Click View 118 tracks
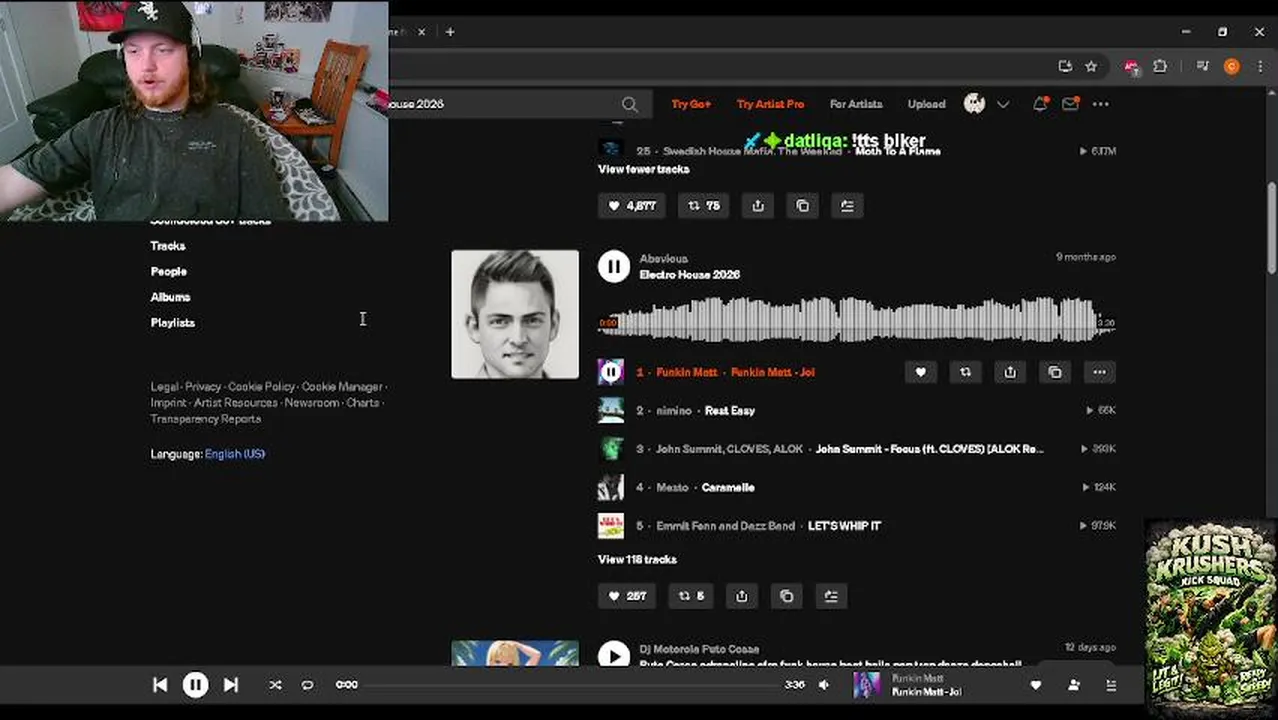This screenshot has width=1278, height=720. click(638, 560)
